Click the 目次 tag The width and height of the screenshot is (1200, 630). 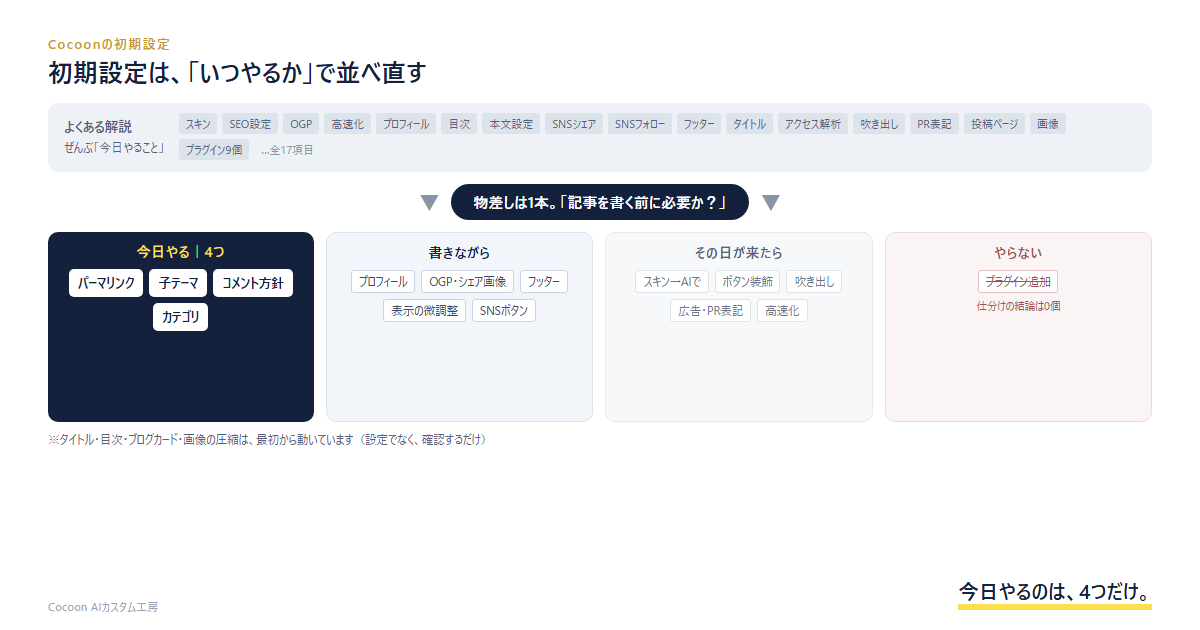coord(459,124)
